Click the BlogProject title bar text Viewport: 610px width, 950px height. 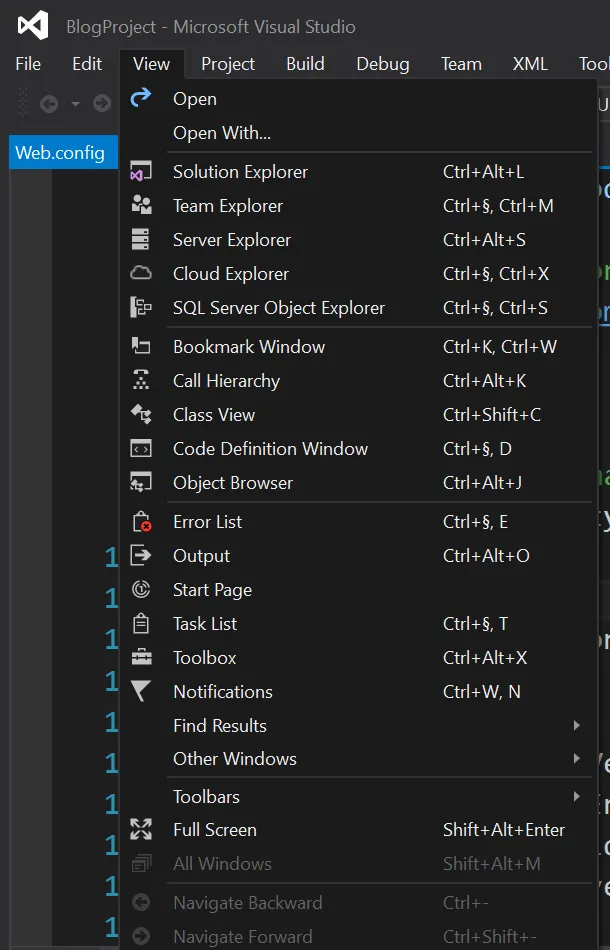(x=211, y=27)
